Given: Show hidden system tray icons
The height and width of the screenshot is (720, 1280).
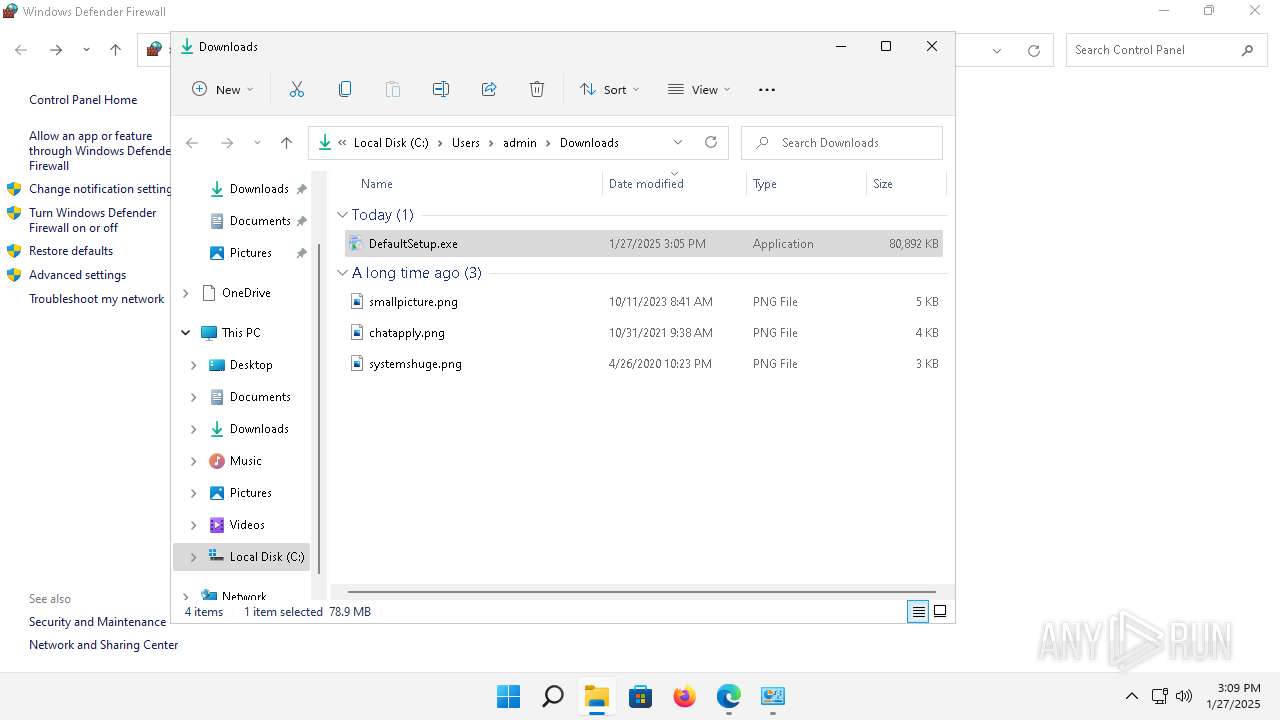Looking at the screenshot, I should 1132,696.
